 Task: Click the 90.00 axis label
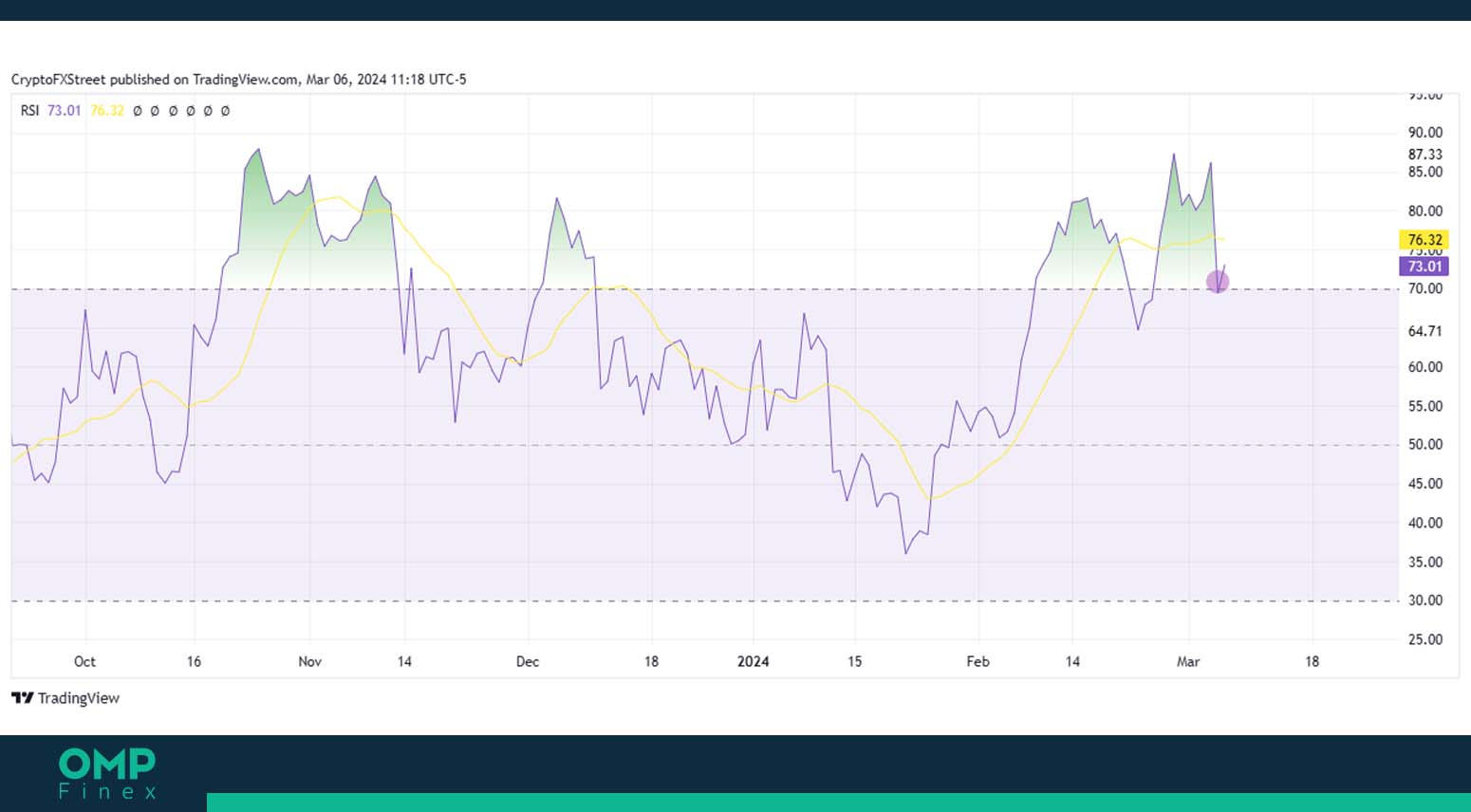point(1425,133)
